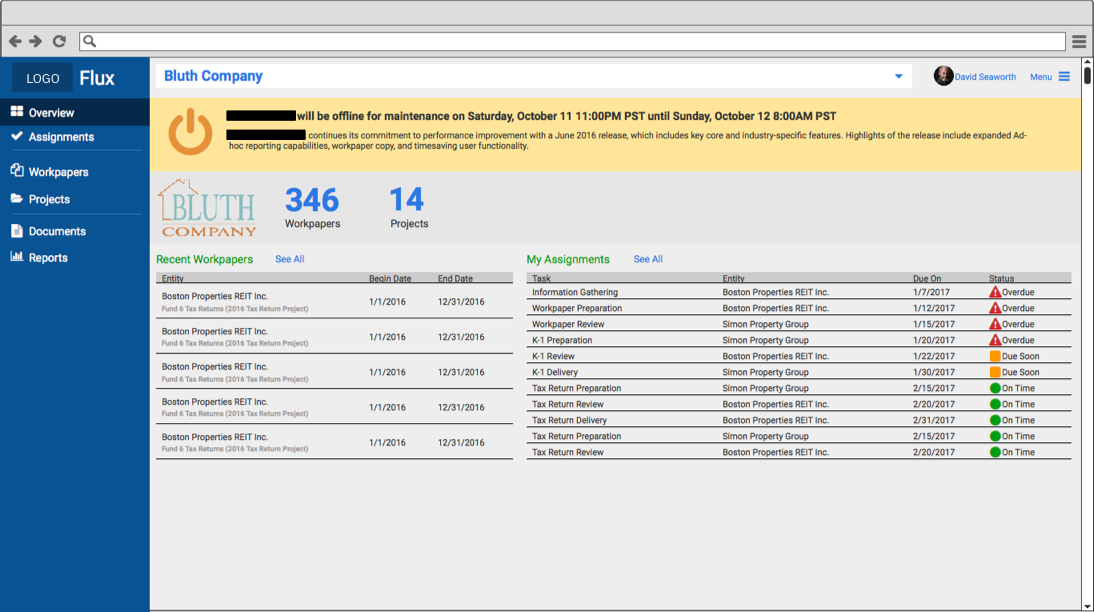1094x612 pixels.
Task: Click the 'Task' column header
Action: 541,278
